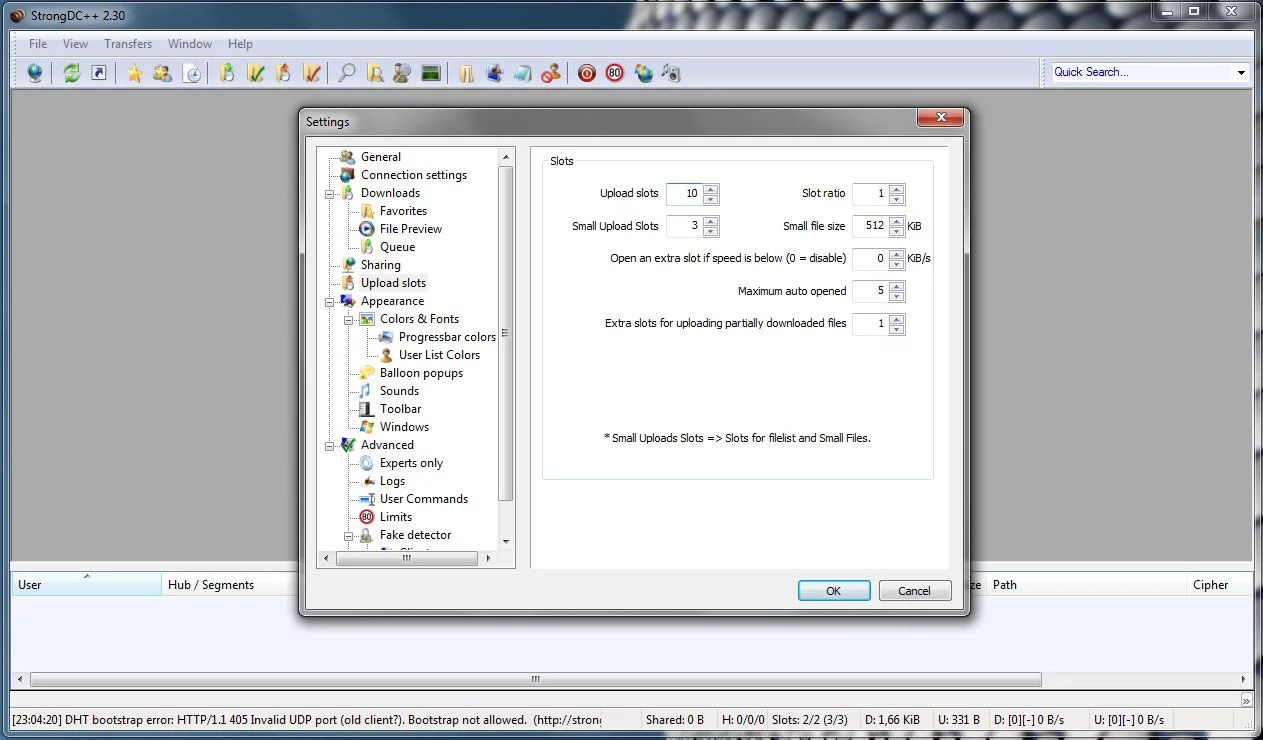This screenshot has height=740, width=1263.
Task: Toggle the 80 speed limiter toolbar icon
Action: pos(615,73)
